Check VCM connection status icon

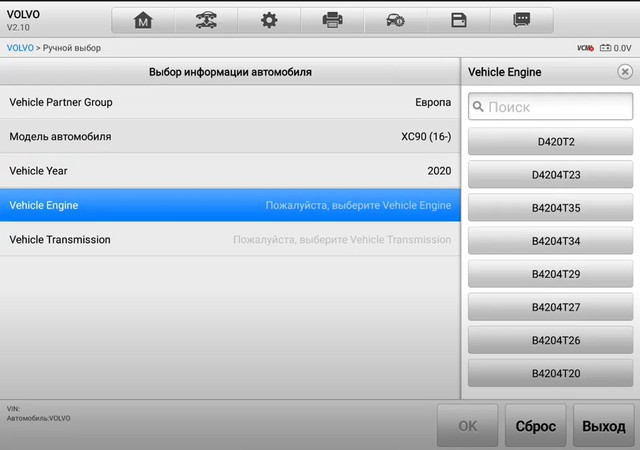[585, 48]
